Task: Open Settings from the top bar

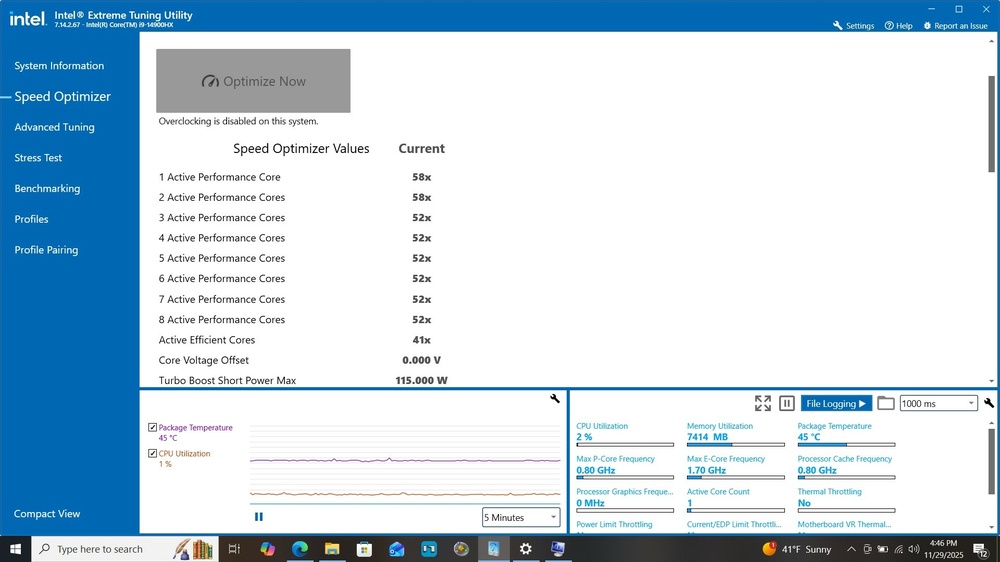Action: [x=853, y=26]
